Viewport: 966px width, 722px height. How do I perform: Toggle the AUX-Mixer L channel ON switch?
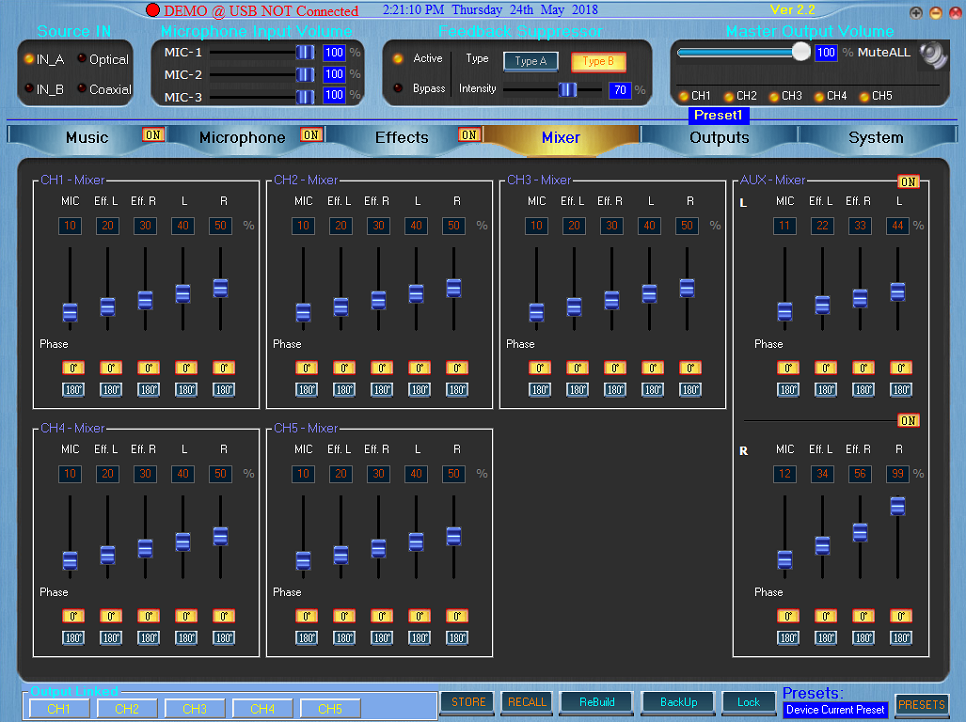[x=908, y=182]
